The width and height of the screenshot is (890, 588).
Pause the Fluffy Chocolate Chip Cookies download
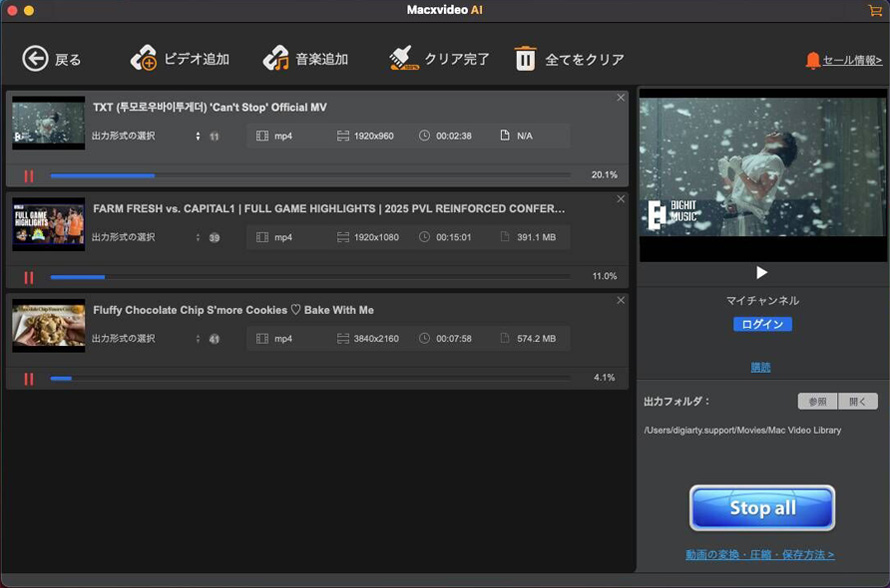pyautogui.click(x=27, y=379)
